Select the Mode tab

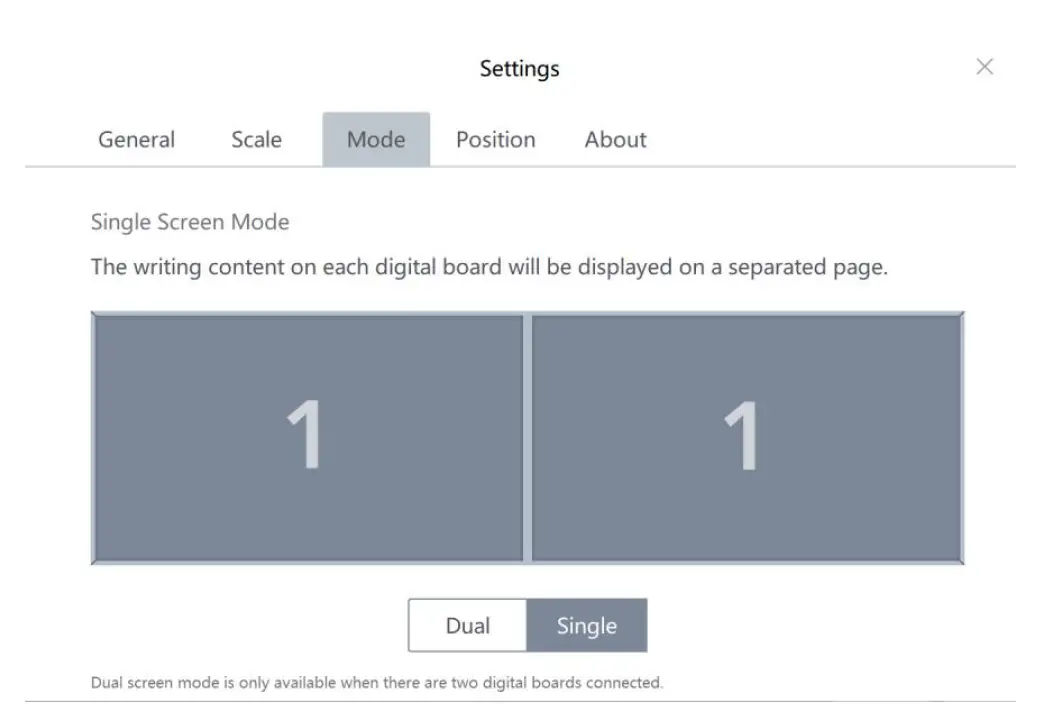(x=376, y=139)
